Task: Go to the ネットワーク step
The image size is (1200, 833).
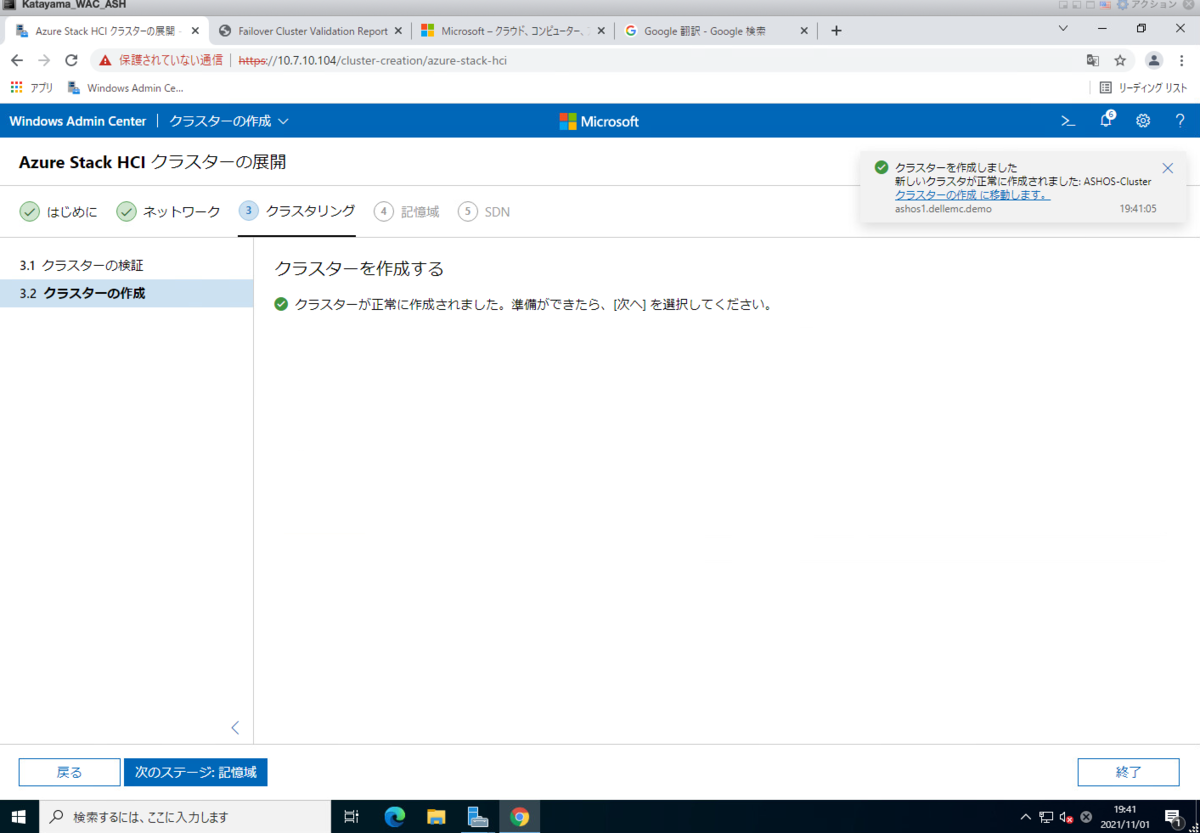Action: [168, 211]
